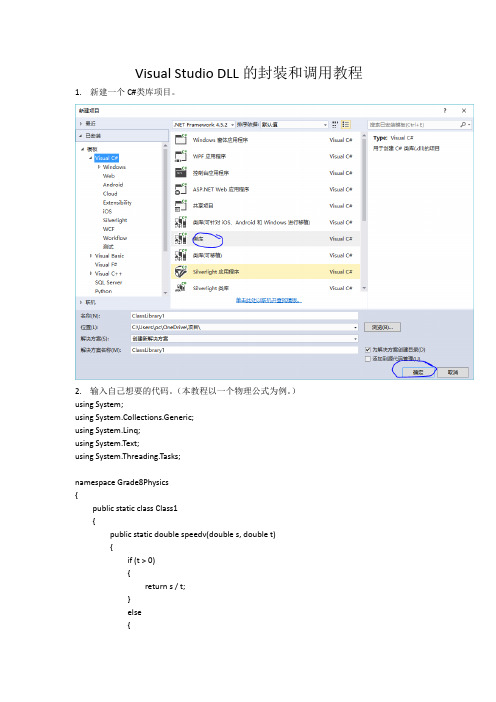Image resolution: width=496 pixels, height=702 pixels.
Task: Select Extensibility under Visual C#
Action: click(117, 203)
